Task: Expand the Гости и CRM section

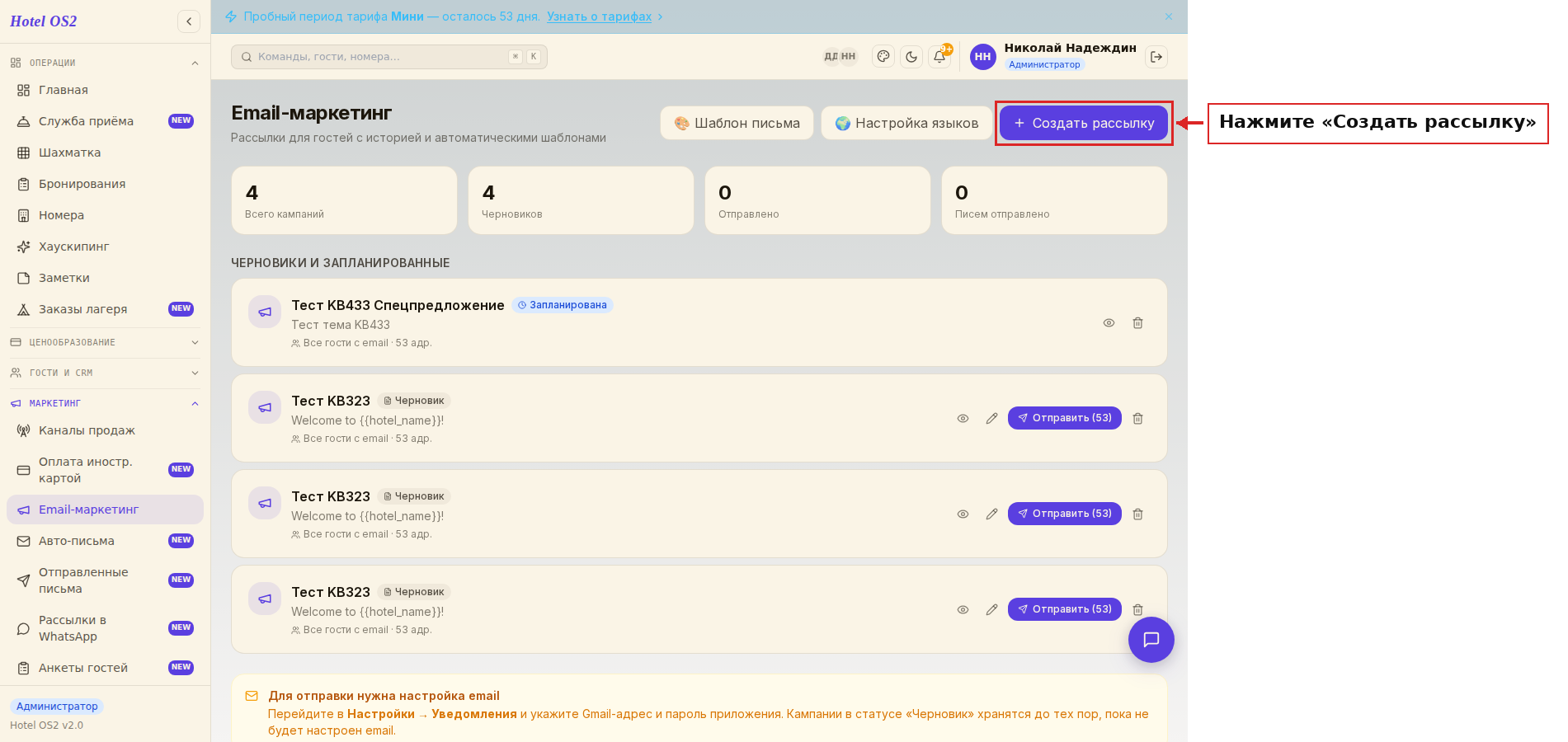Action: [x=105, y=373]
